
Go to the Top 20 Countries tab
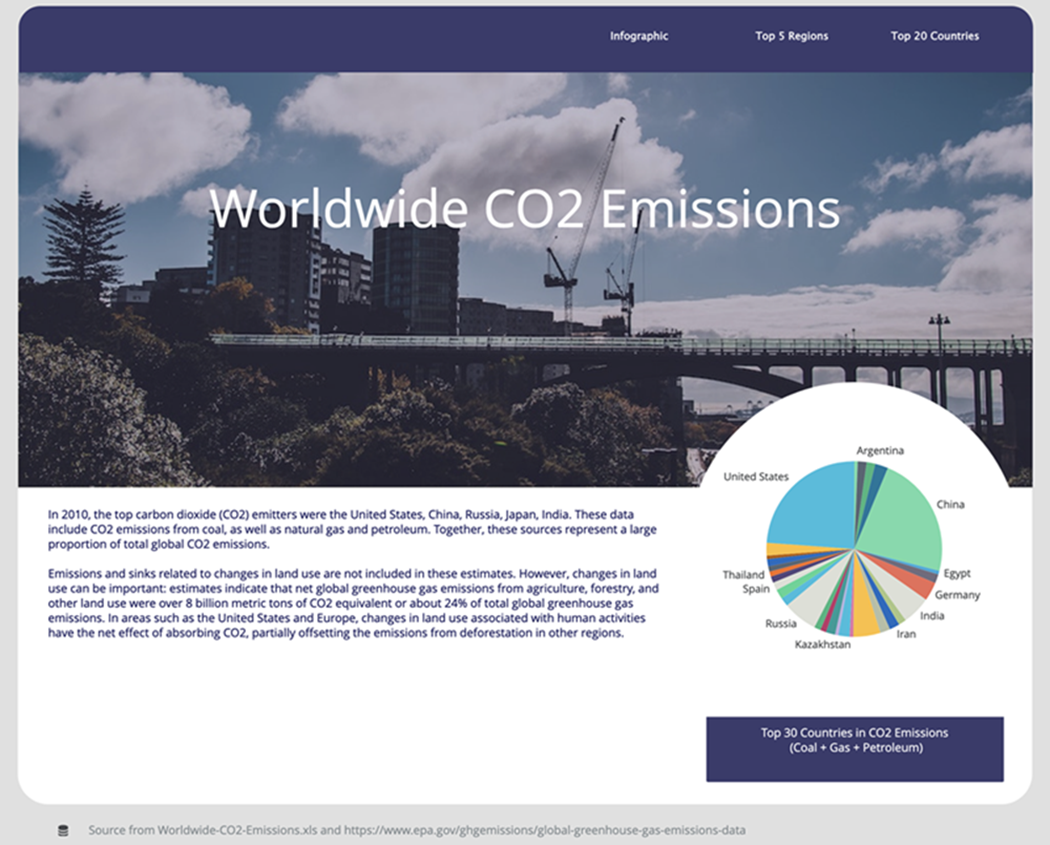click(934, 36)
